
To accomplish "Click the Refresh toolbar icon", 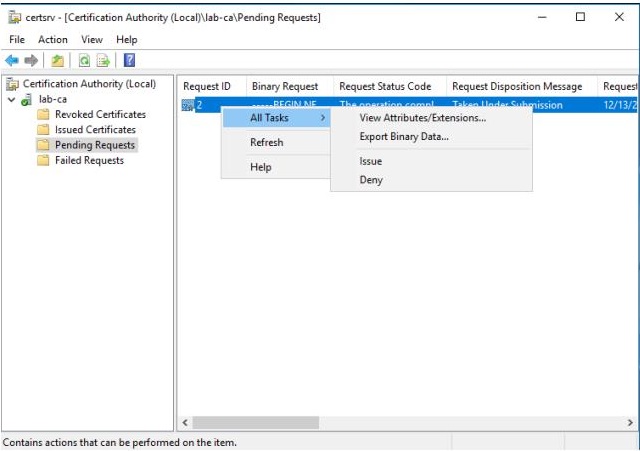I will point(85,60).
